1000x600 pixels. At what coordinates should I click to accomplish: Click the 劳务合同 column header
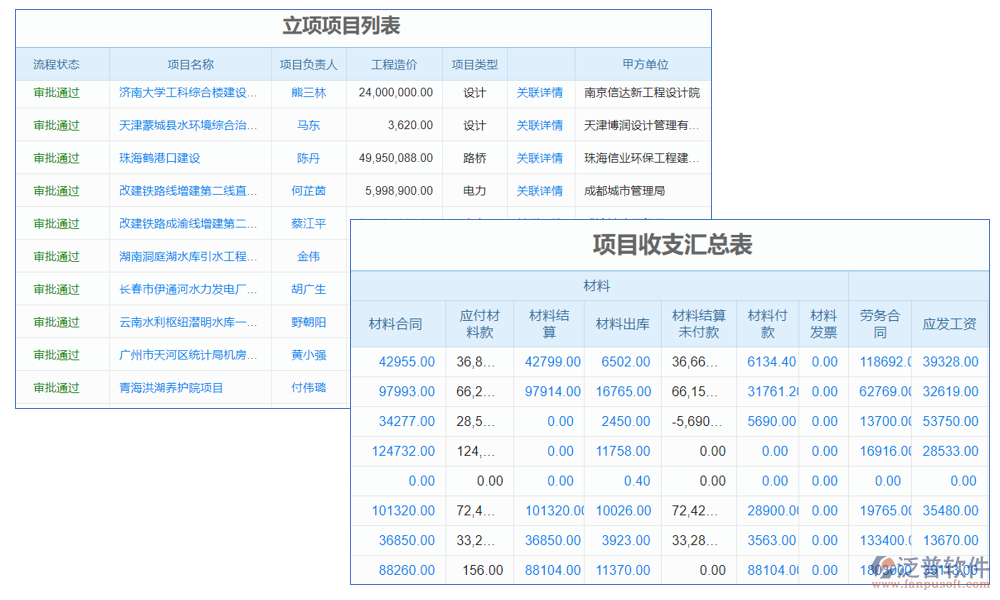[878, 323]
